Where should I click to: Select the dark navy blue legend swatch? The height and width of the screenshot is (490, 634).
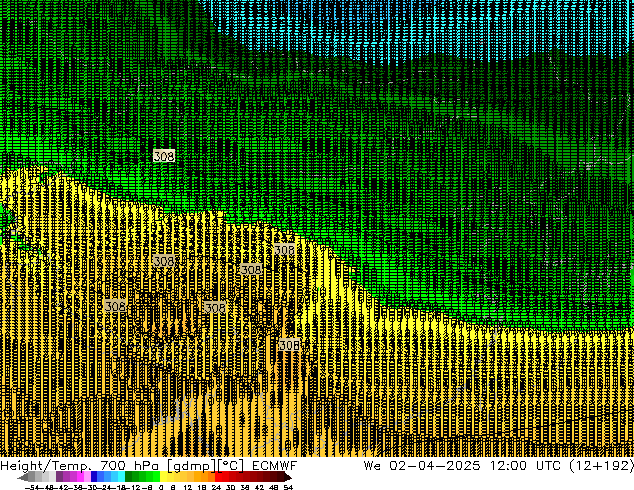coord(94,476)
